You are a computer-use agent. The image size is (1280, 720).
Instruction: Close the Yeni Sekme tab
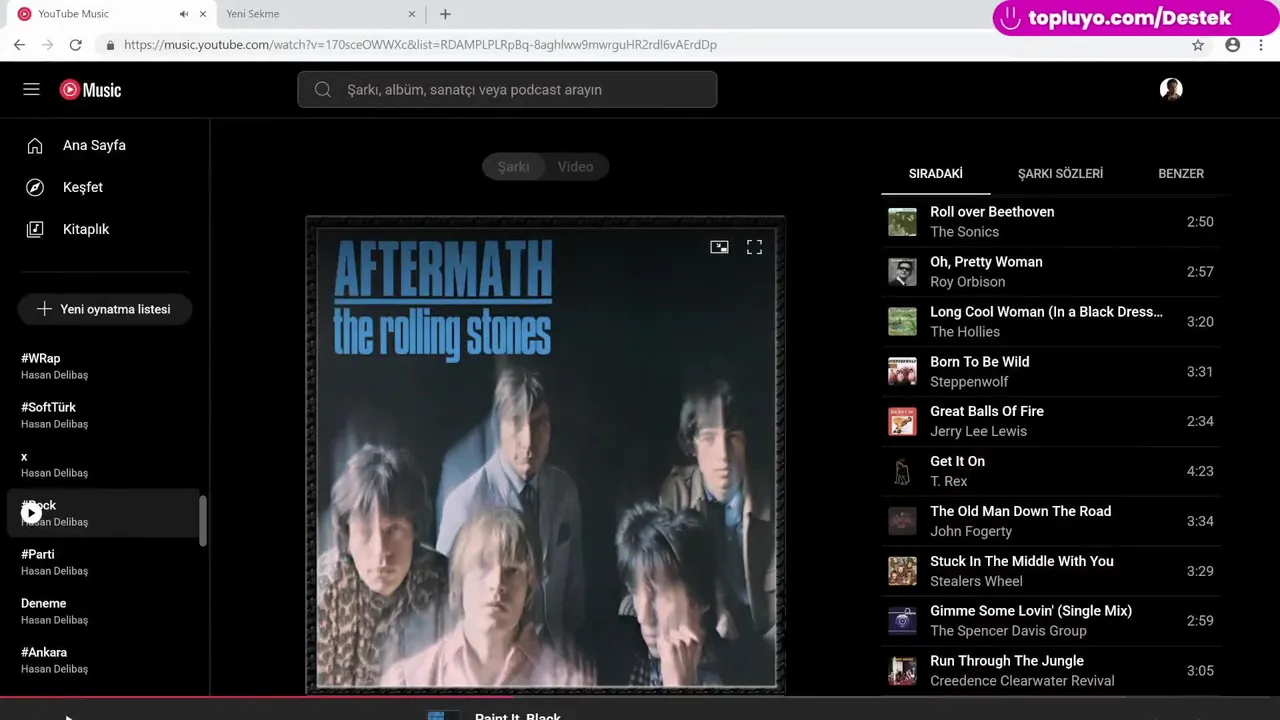point(412,14)
